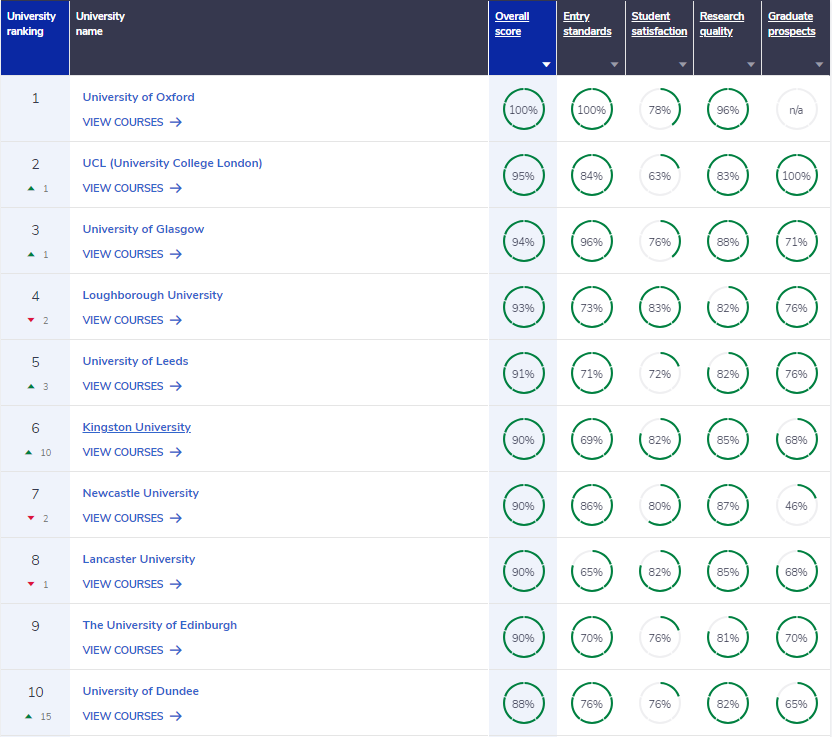Click arrow icon beside Oxford's View Courses

[x=176, y=122]
